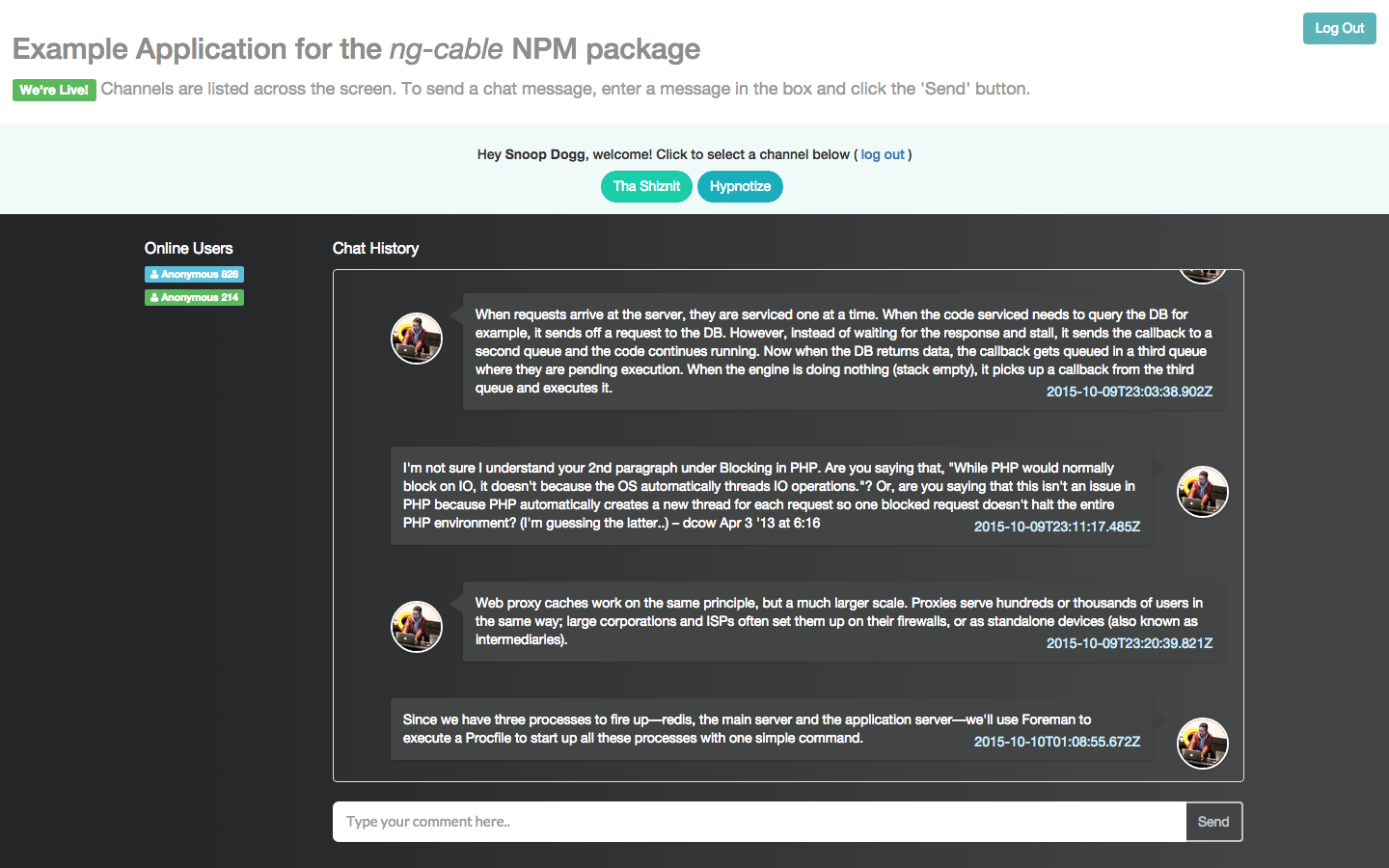This screenshot has width=1389, height=868.
Task: Click avatar beside the PHP blocking message
Action: pyautogui.click(x=1203, y=492)
